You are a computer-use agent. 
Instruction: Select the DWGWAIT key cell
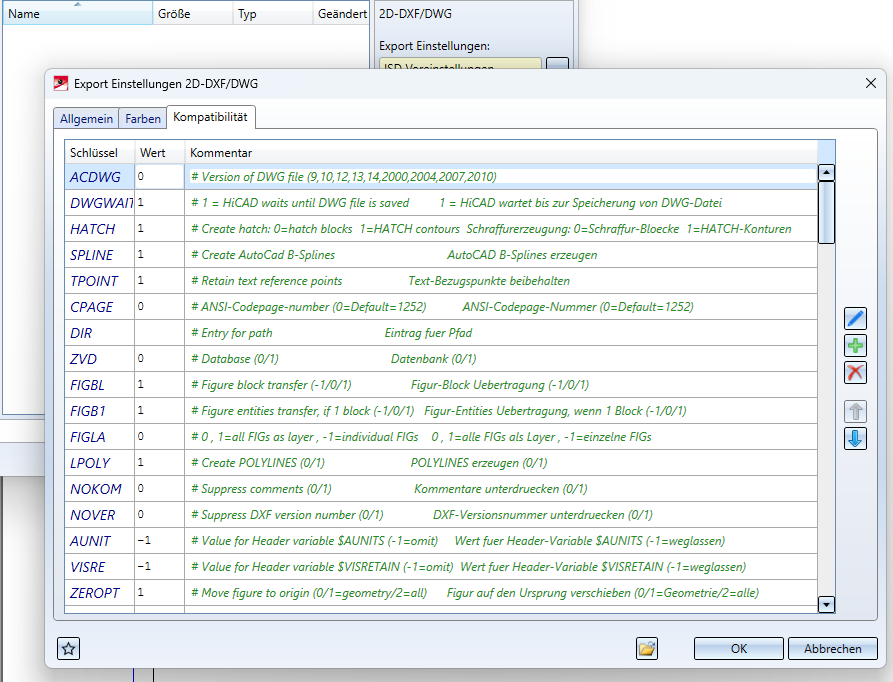(100, 203)
